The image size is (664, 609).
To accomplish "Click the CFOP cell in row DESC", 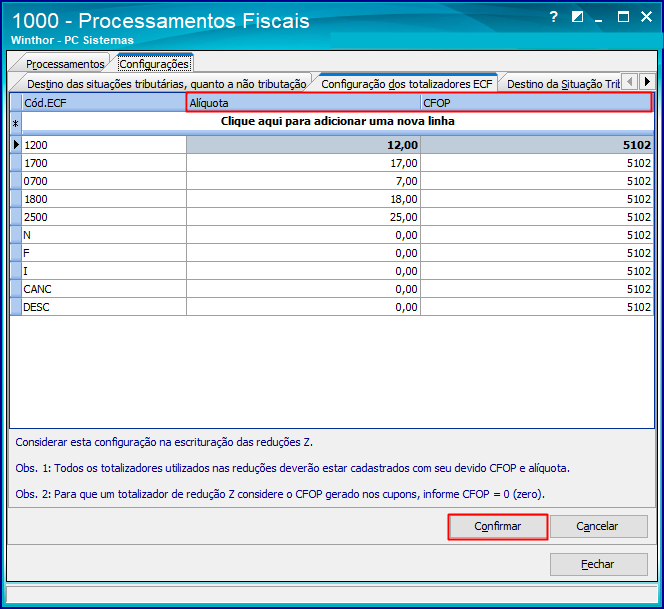I will coord(537,307).
